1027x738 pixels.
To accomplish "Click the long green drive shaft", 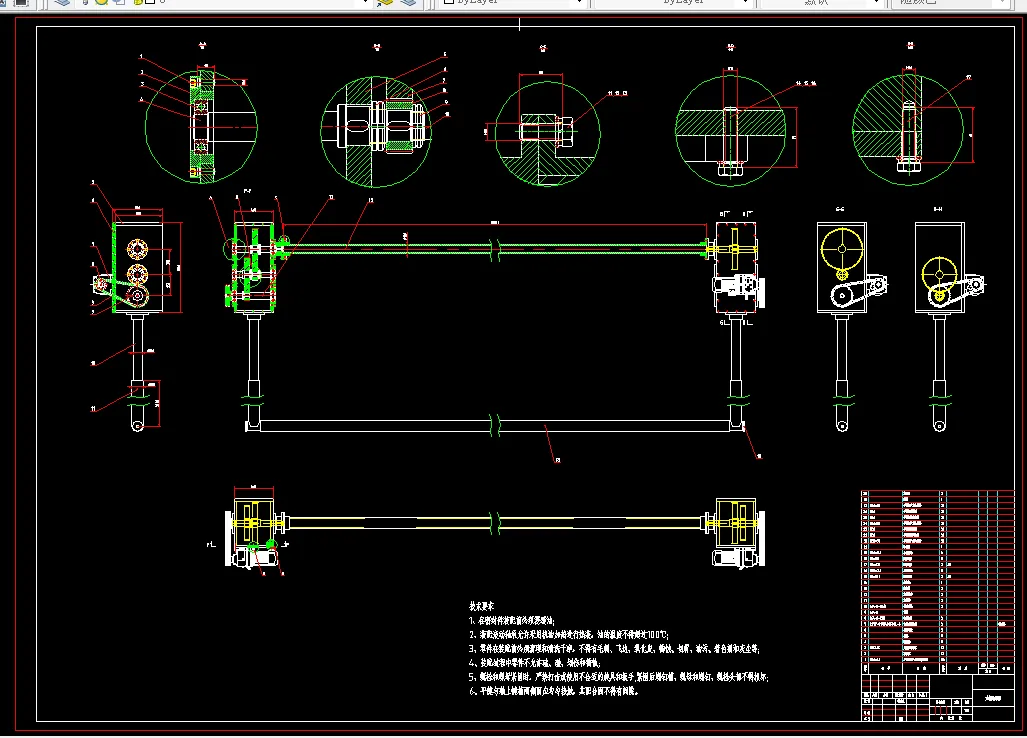I will pos(495,248).
